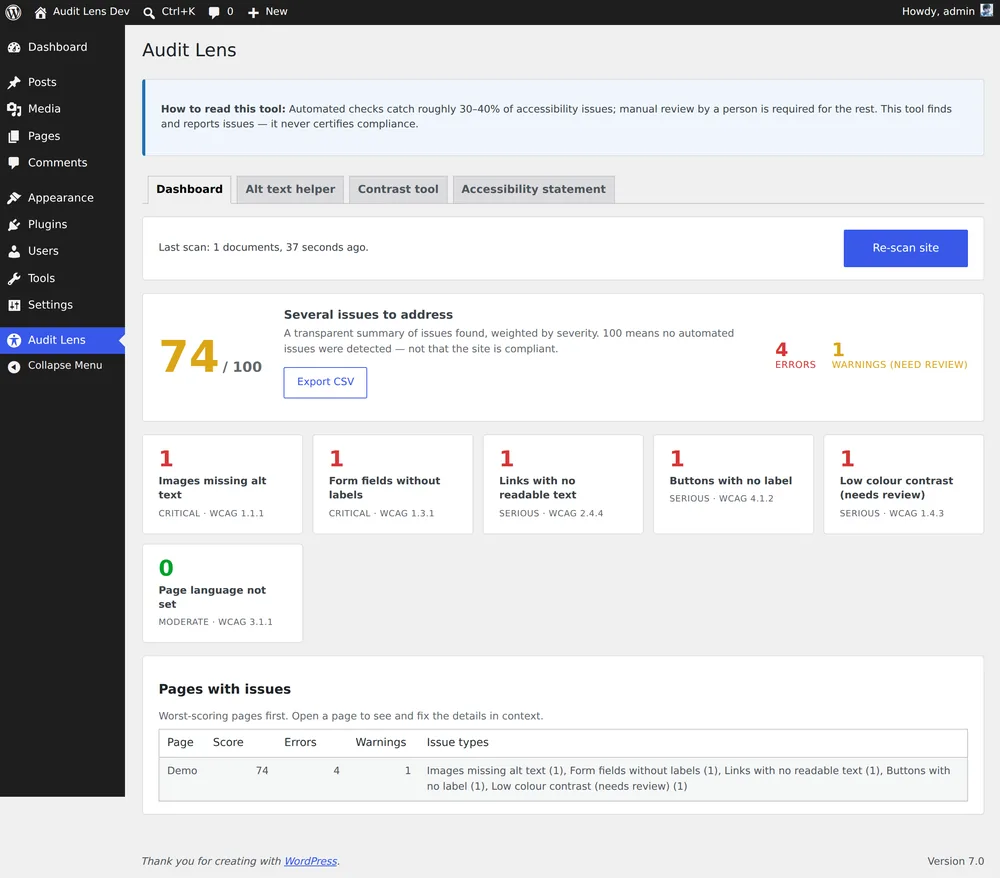Switch to the Alt text helper tab
The height and width of the screenshot is (878, 1000).
pyautogui.click(x=290, y=189)
